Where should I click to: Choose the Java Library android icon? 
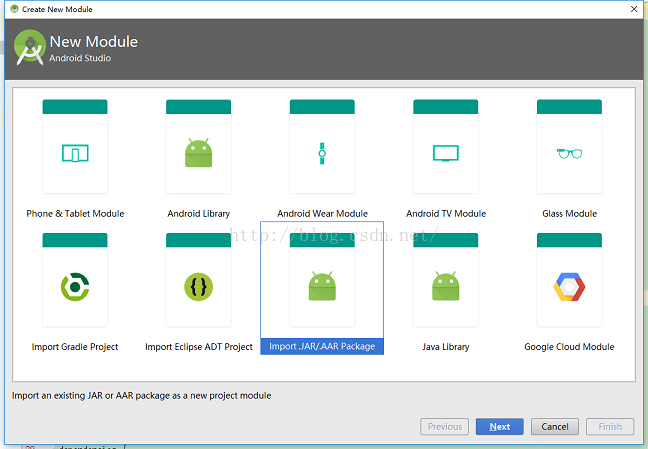[x=446, y=286]
